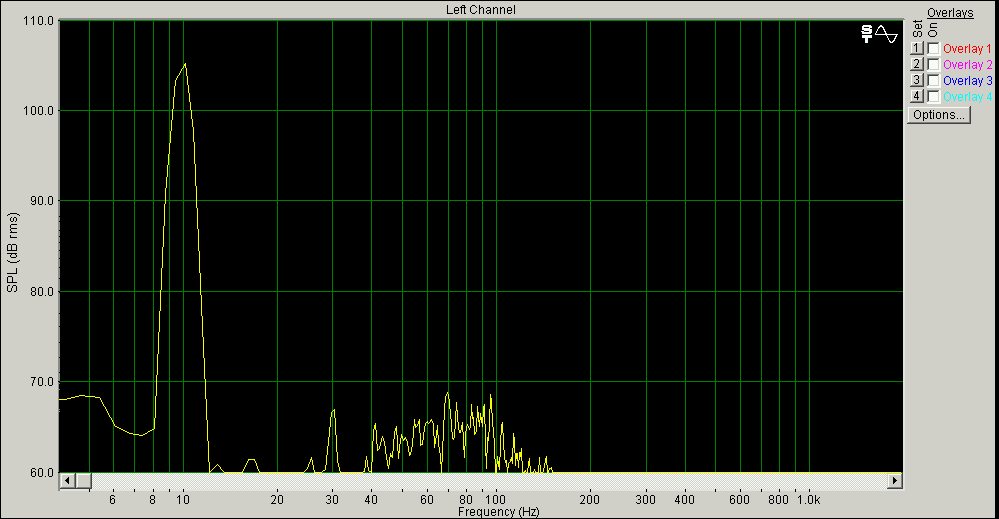Click the scrollbar right arrow
Viewport: 999px width, 519px height.
click(x=895, y=480)
